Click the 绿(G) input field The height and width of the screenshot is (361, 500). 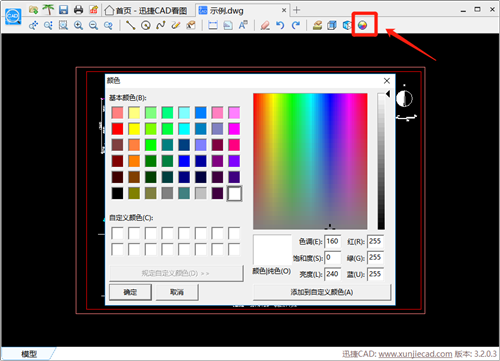pyautogui.click(x=375, y=258)
